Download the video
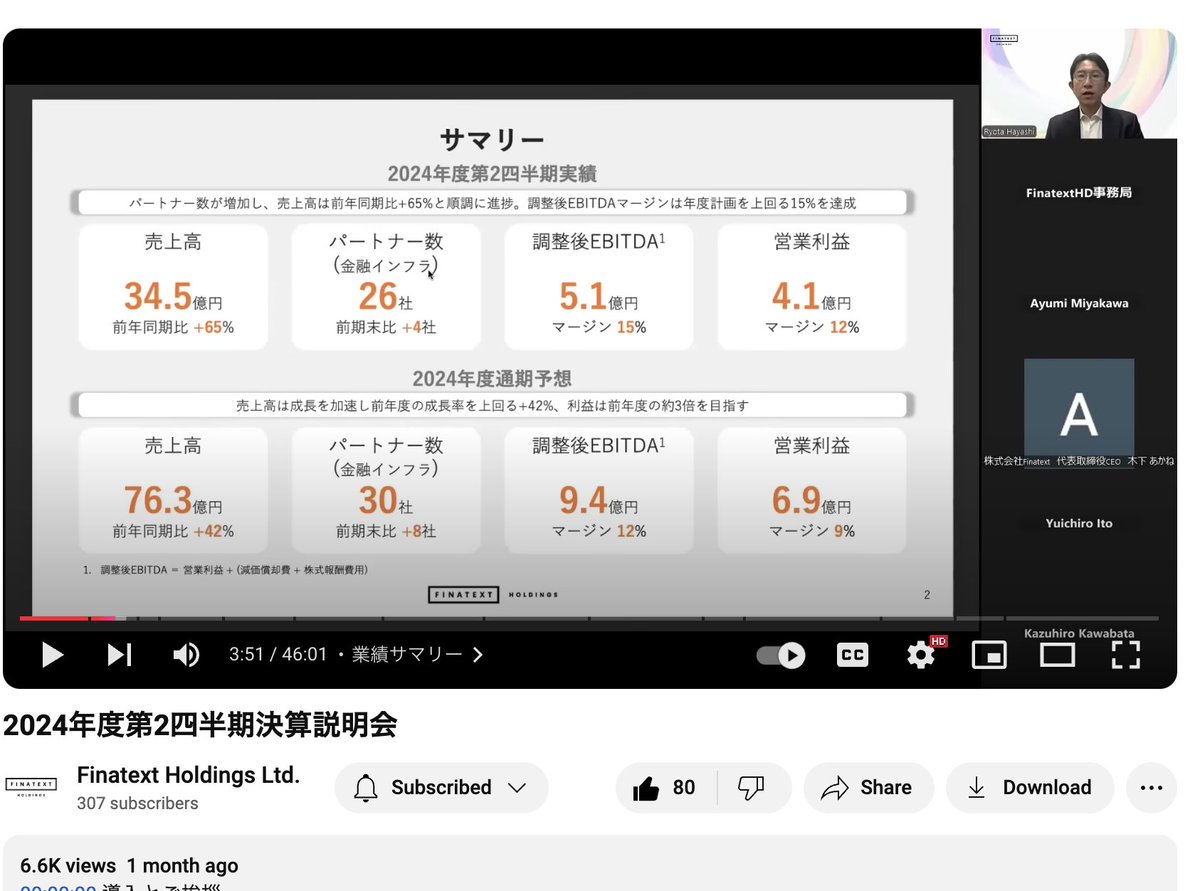Image resolution: width=1200 pixels, height=891 pixels. [x=1030, y=788]
